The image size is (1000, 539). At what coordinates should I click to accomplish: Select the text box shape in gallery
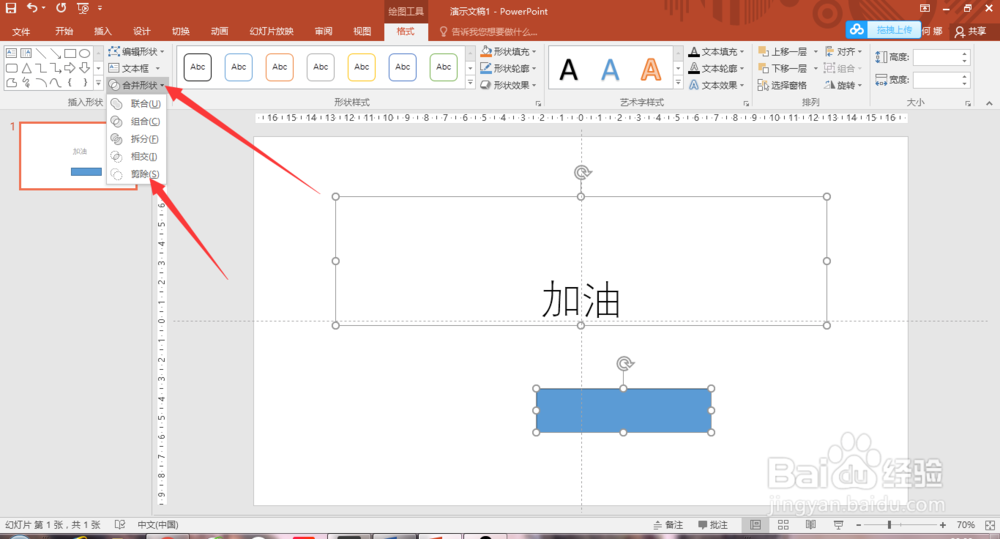point(11,54)
